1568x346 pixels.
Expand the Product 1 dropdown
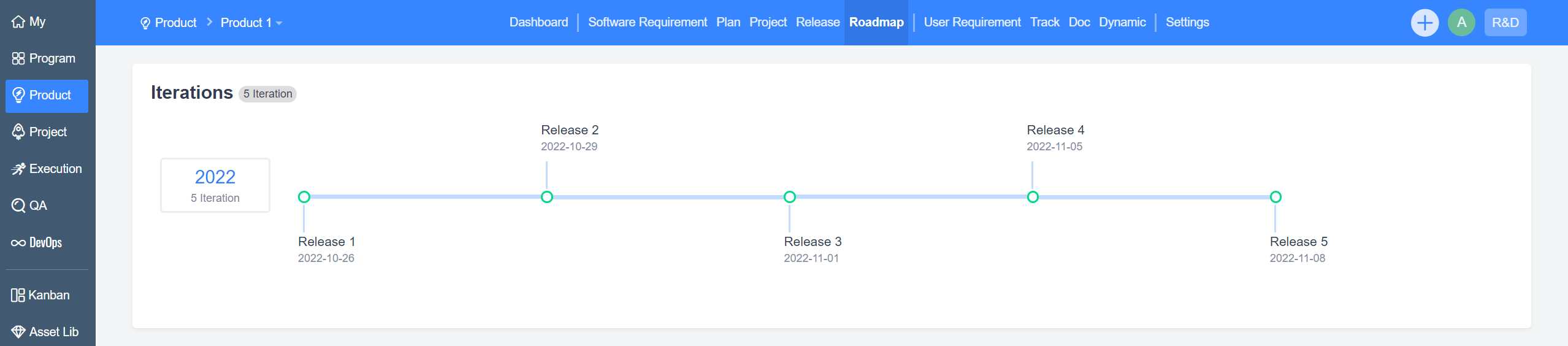coord(251,23)
